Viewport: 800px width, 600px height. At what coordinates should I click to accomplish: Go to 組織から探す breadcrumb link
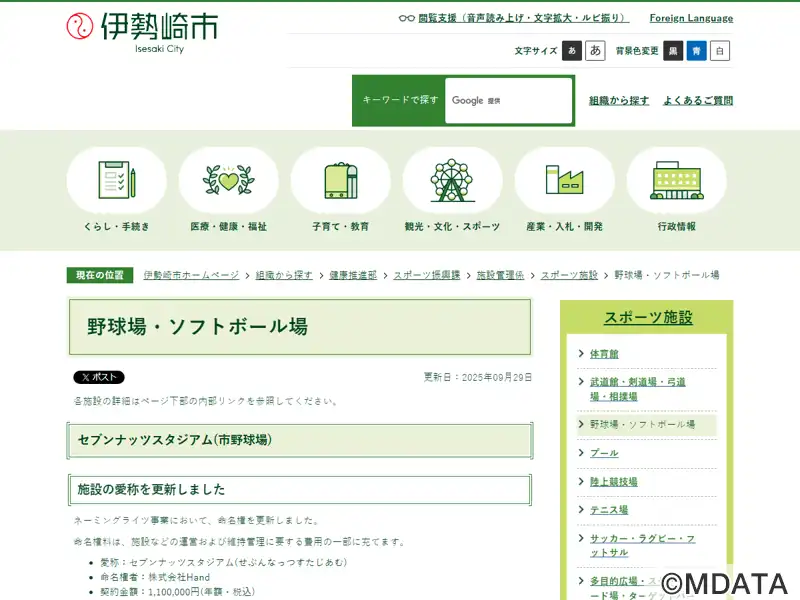click(x=284, y=275)
